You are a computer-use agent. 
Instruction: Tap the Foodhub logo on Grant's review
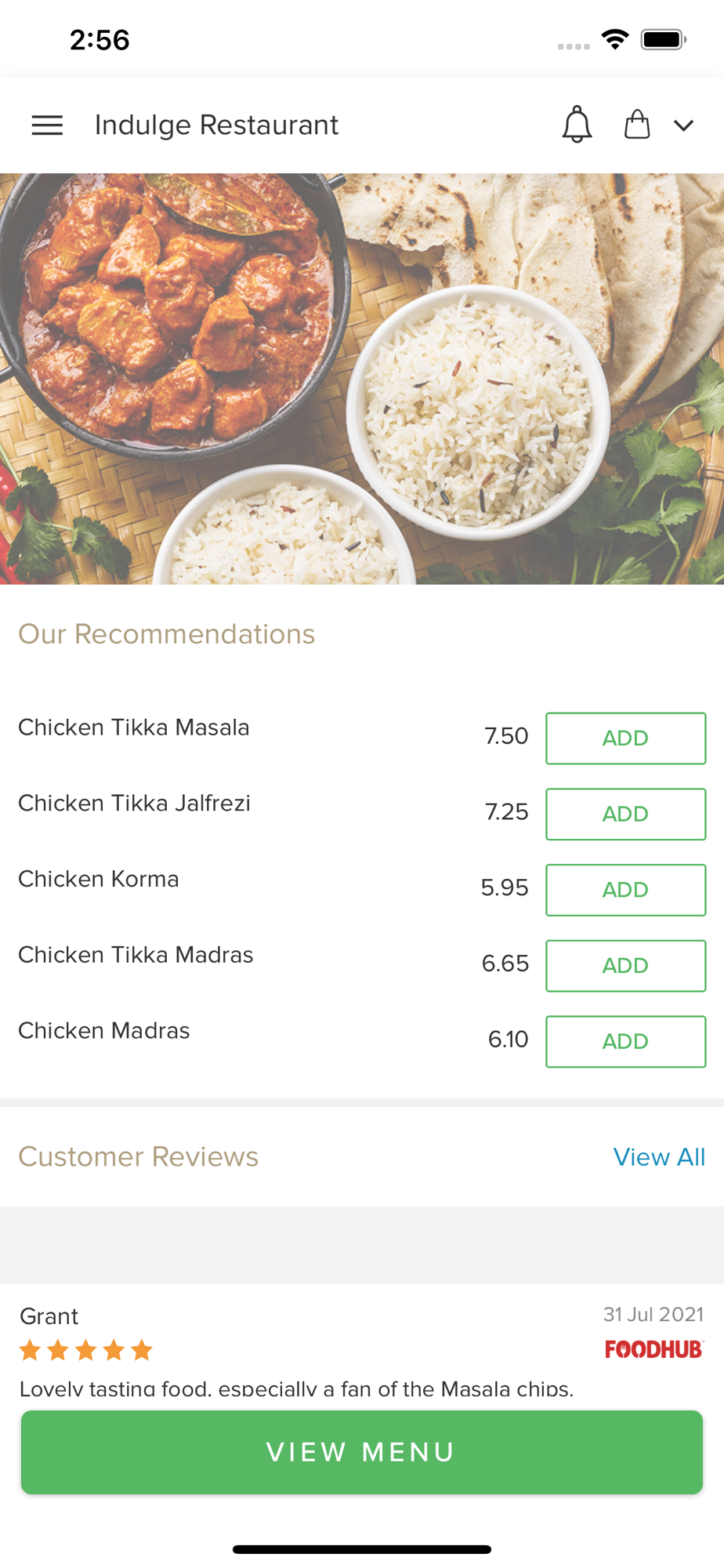(x=653, y=1349)
